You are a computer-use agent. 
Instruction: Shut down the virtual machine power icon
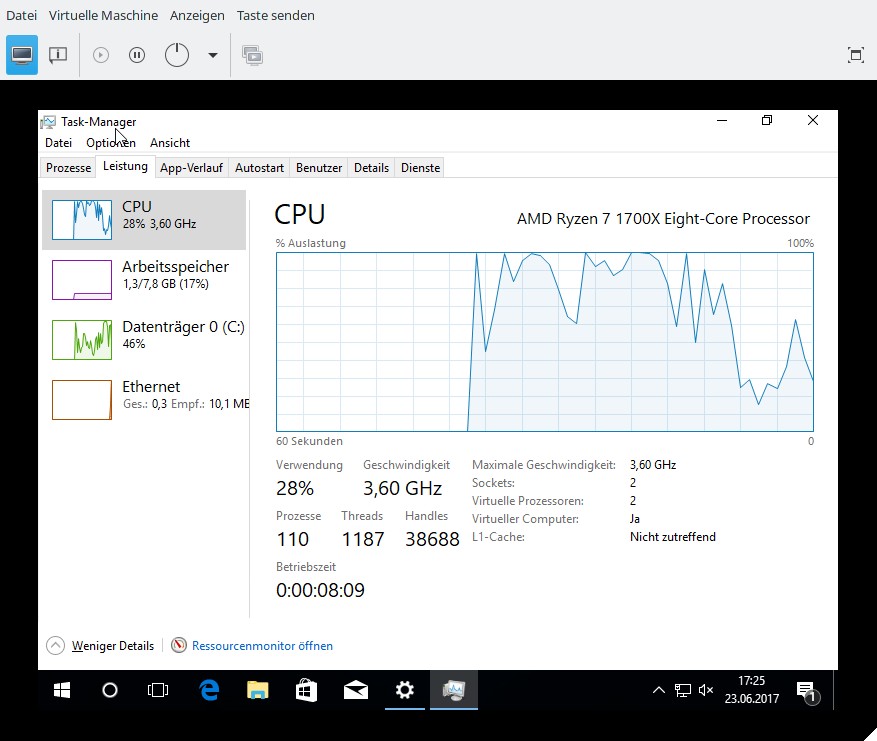(177, 55)
